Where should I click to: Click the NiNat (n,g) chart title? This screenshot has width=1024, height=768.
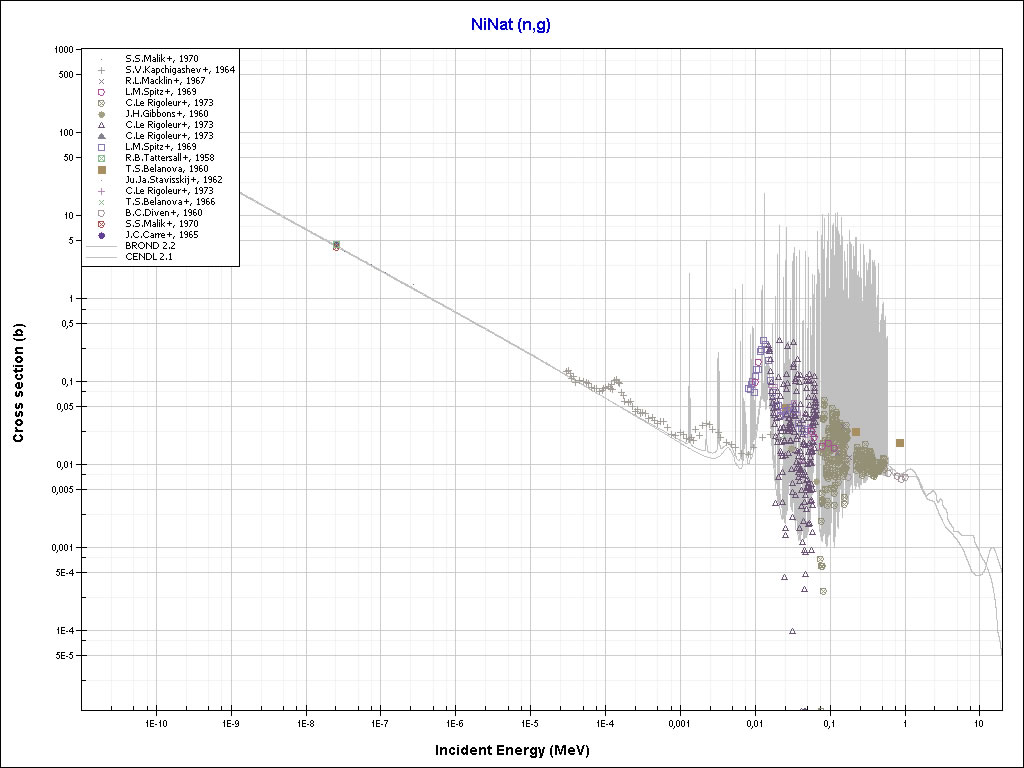[511, 25]
